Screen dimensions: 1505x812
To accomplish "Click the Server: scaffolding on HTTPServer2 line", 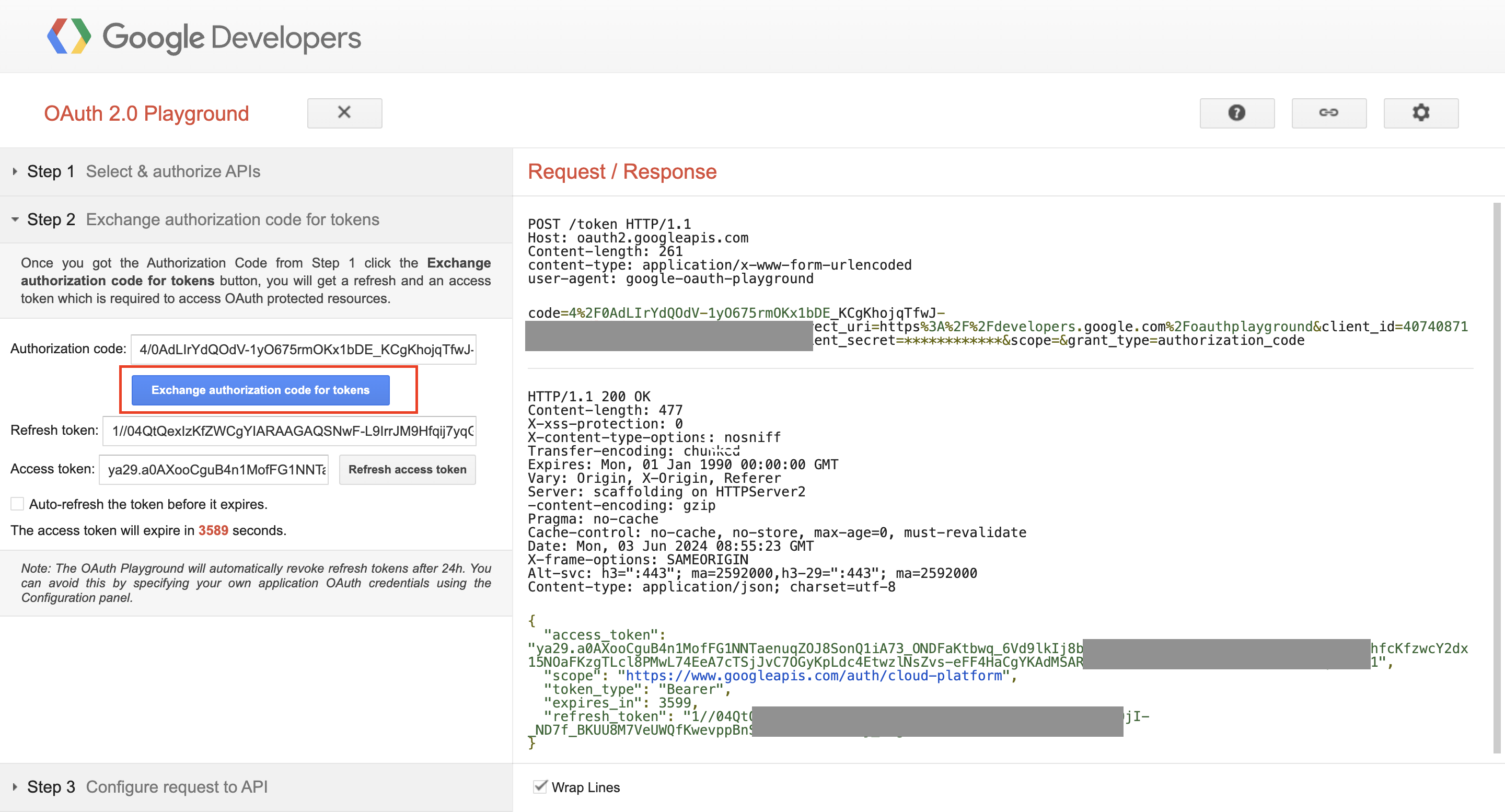I will [667, 491].
